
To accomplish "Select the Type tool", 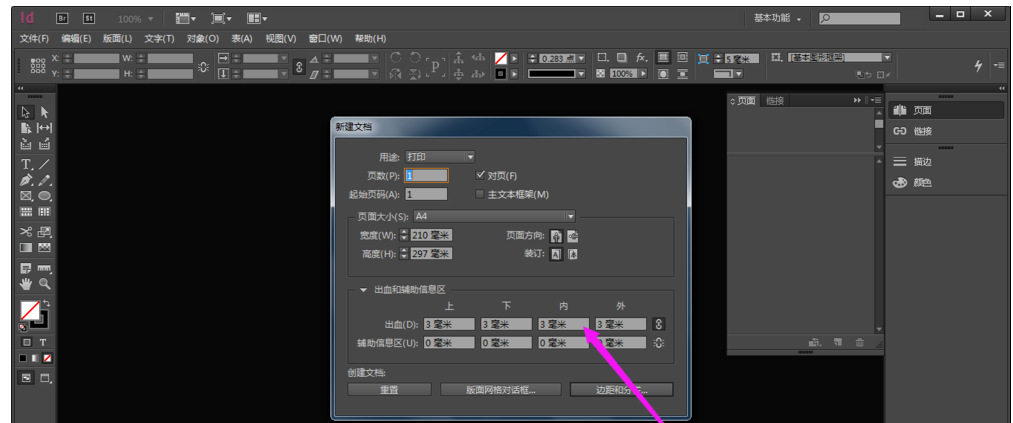I will click(26, 164).
